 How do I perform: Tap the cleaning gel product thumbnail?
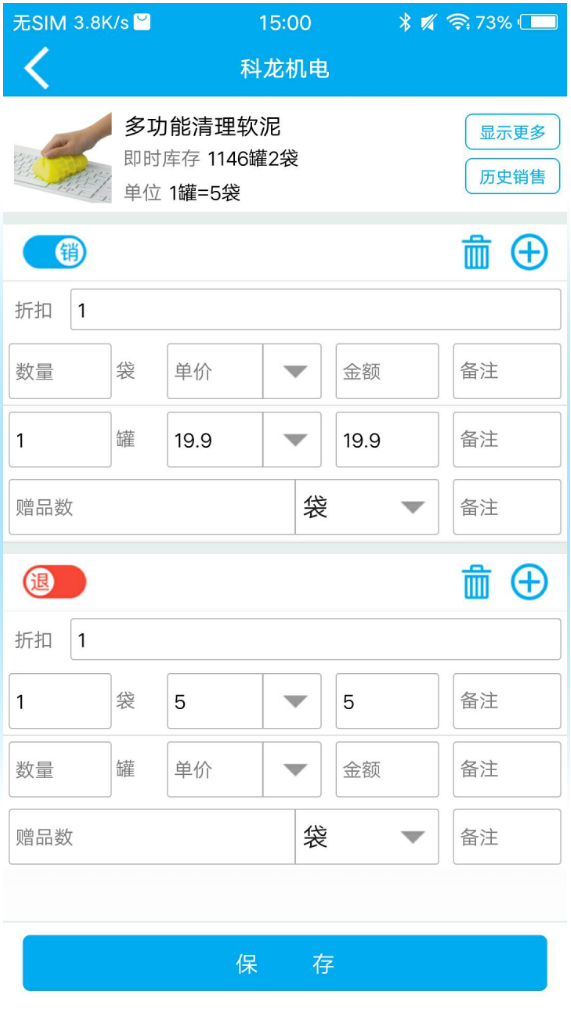point(63,158)
